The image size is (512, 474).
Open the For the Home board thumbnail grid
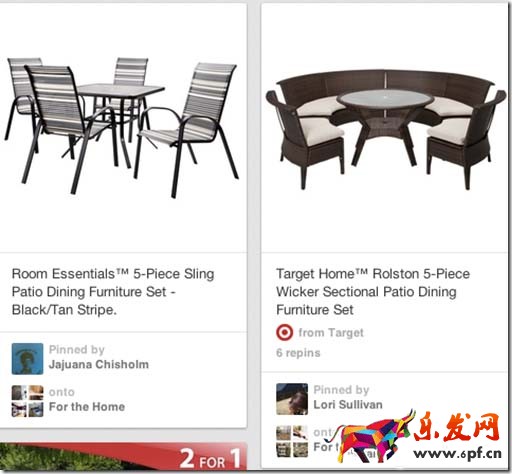coord(27,401)
